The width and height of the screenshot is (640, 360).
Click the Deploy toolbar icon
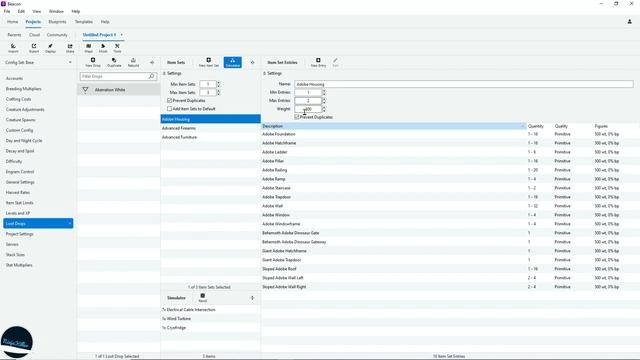[50, 48]
